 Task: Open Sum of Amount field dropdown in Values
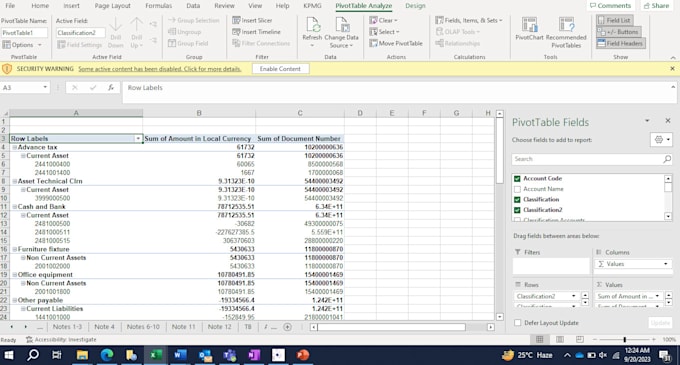click(657, 296)
